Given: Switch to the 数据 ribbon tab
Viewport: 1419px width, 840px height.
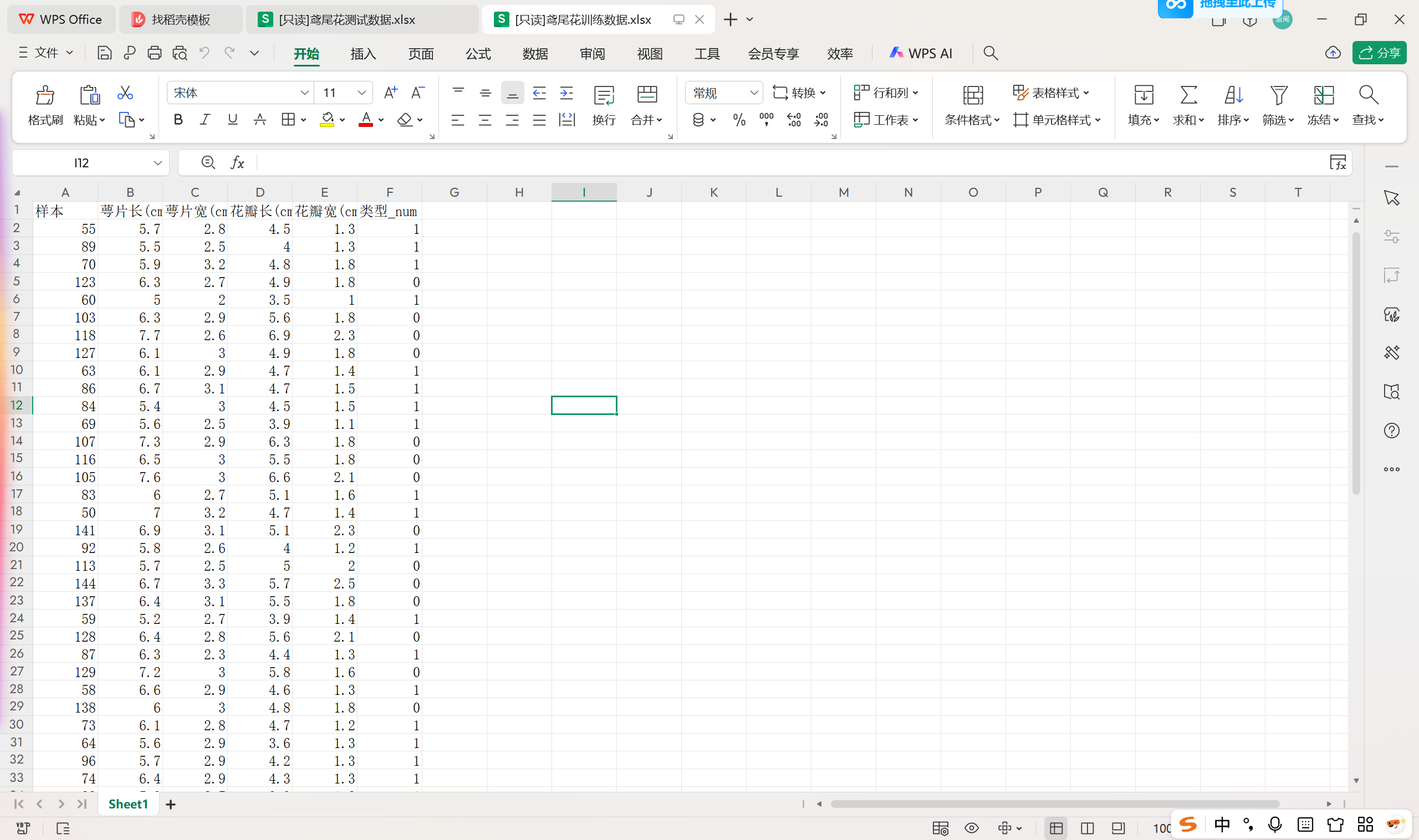Looking at the screenshot, I should point(535,54).
